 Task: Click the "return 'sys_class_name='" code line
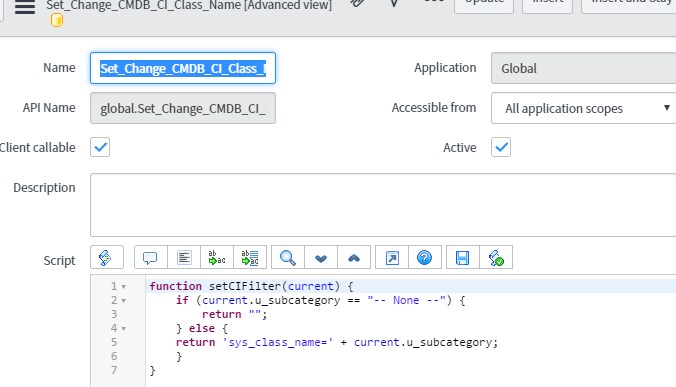click(x=337, y=342)
